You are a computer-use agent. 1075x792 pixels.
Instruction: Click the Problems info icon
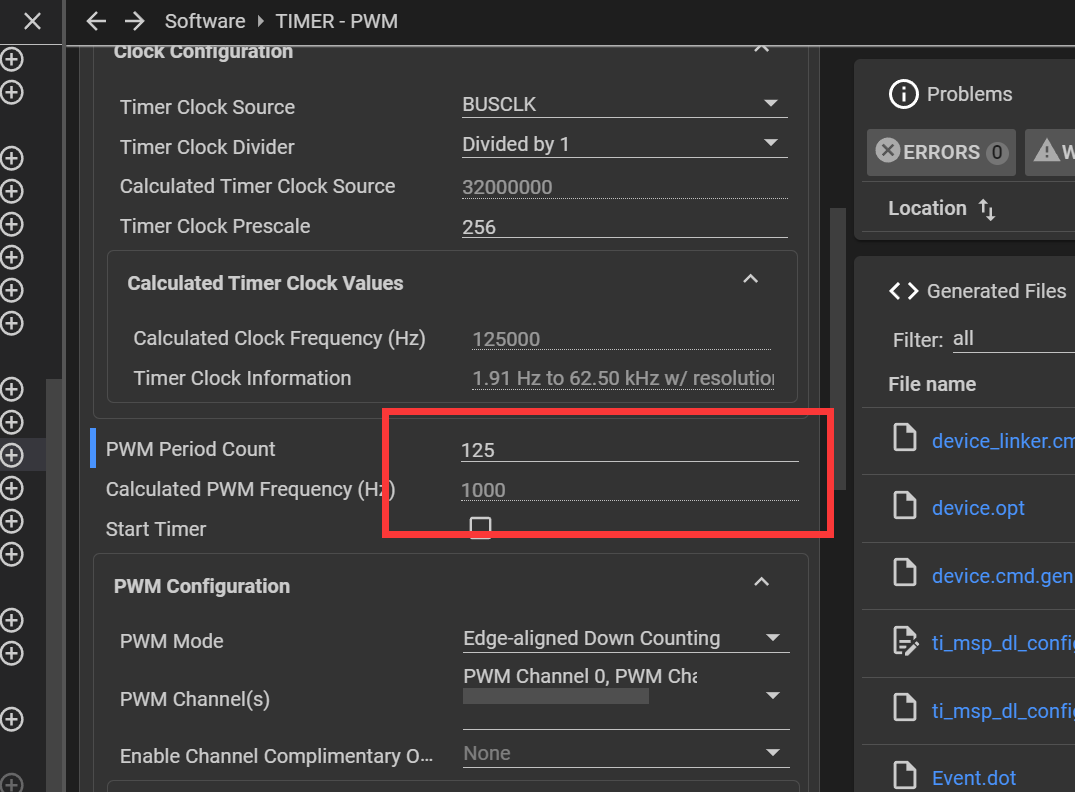903,94
